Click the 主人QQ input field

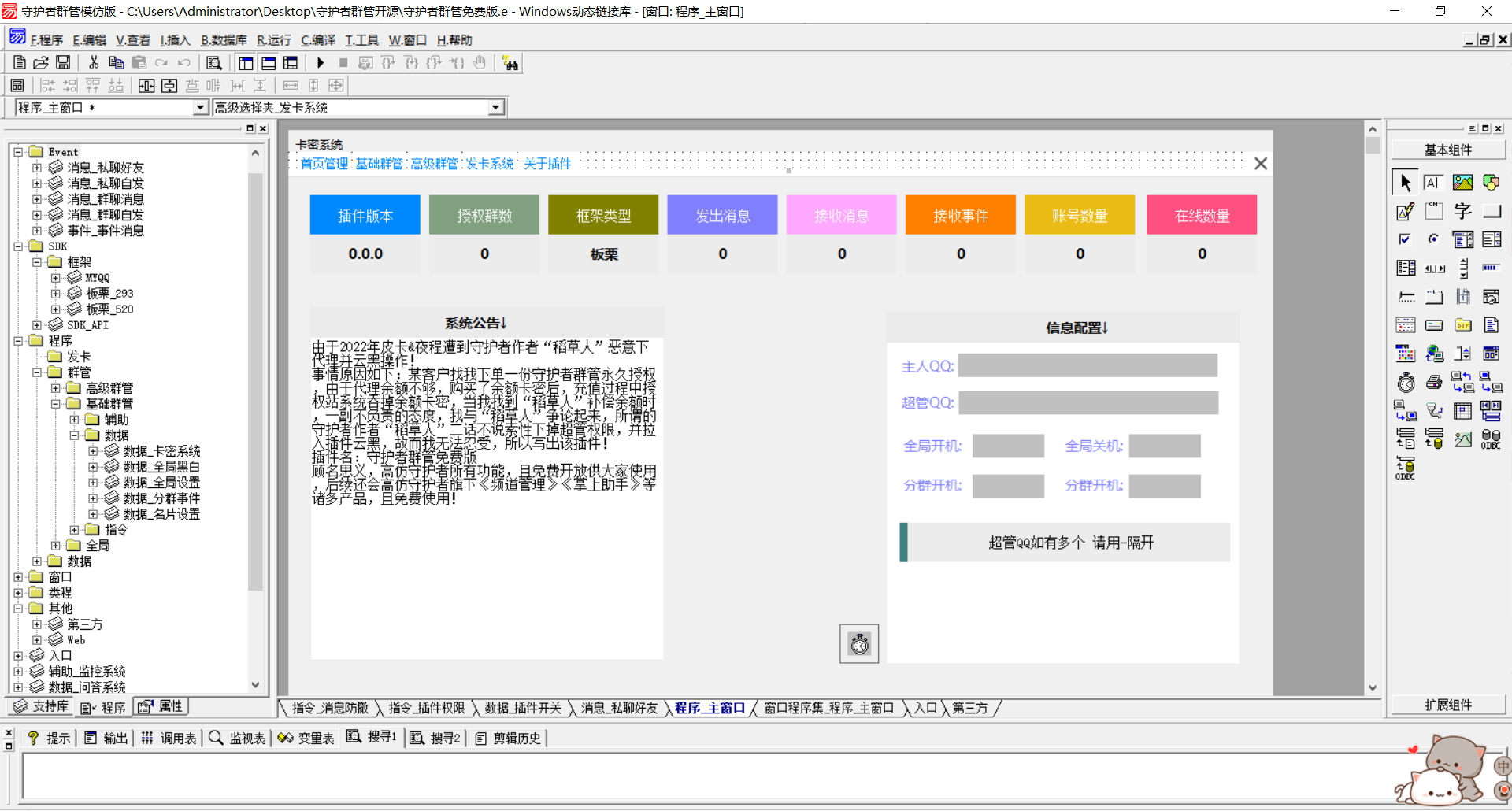click(x=1087, y=365)
